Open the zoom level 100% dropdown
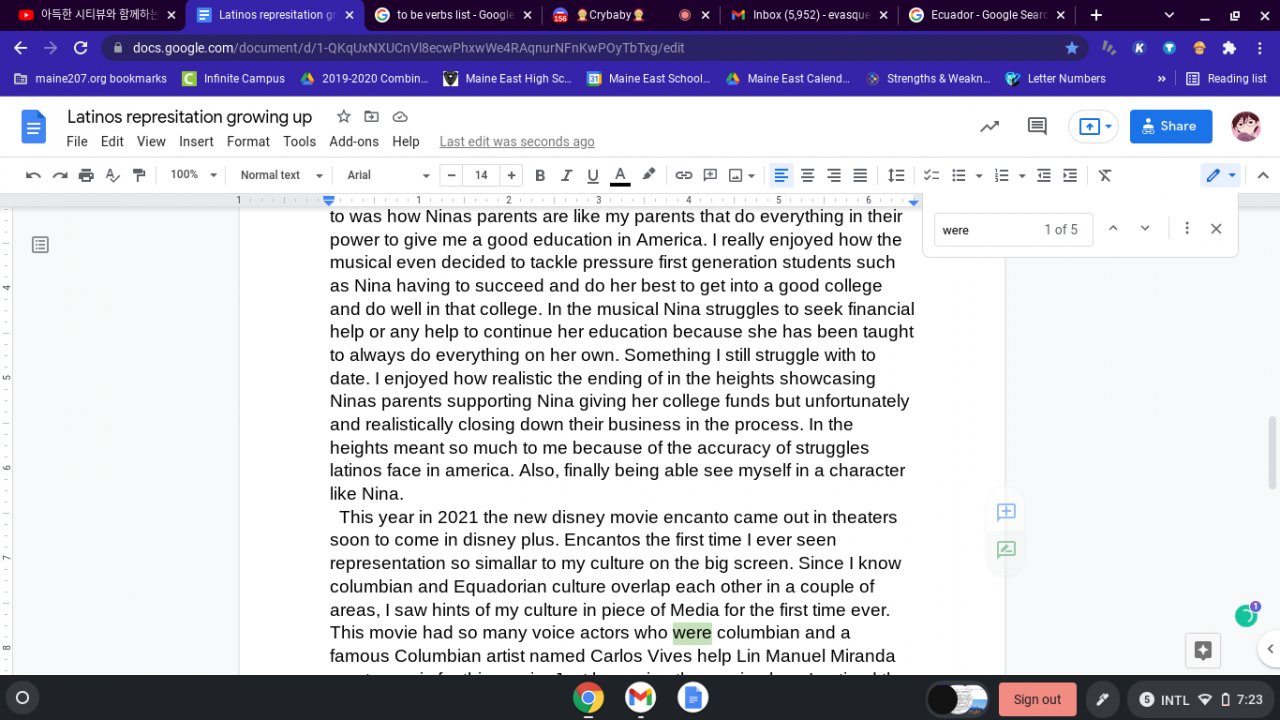Image resolution: width=1280 pixels, height=720 pixels. tap(193, 175)
